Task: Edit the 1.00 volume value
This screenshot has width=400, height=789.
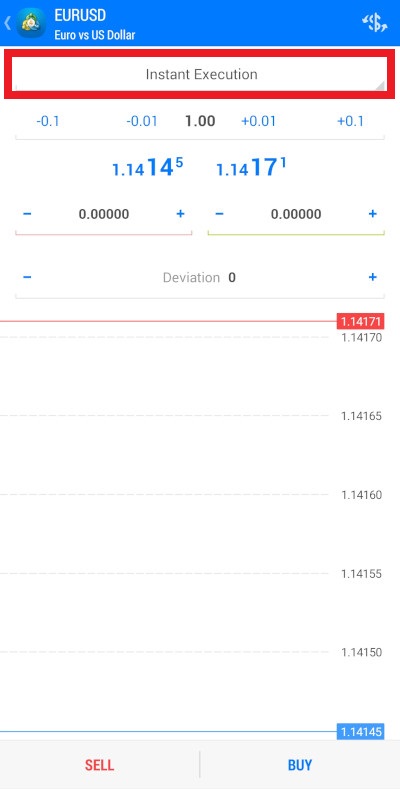Action: click(200, 121)
